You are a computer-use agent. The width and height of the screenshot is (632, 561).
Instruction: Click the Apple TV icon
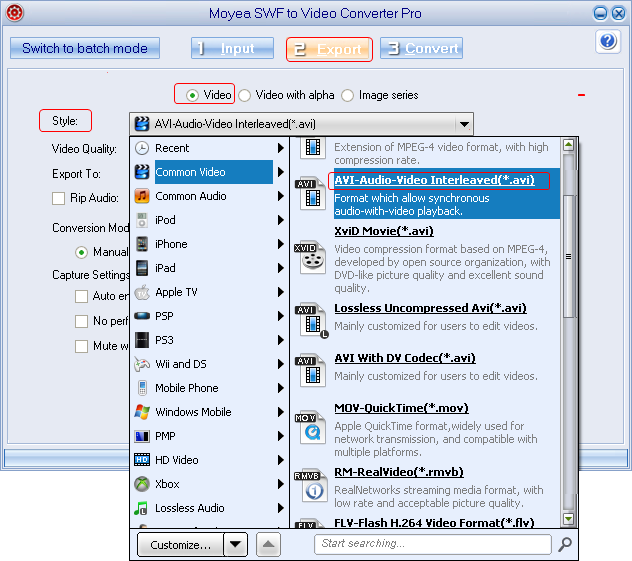click(x=142, y=292)
